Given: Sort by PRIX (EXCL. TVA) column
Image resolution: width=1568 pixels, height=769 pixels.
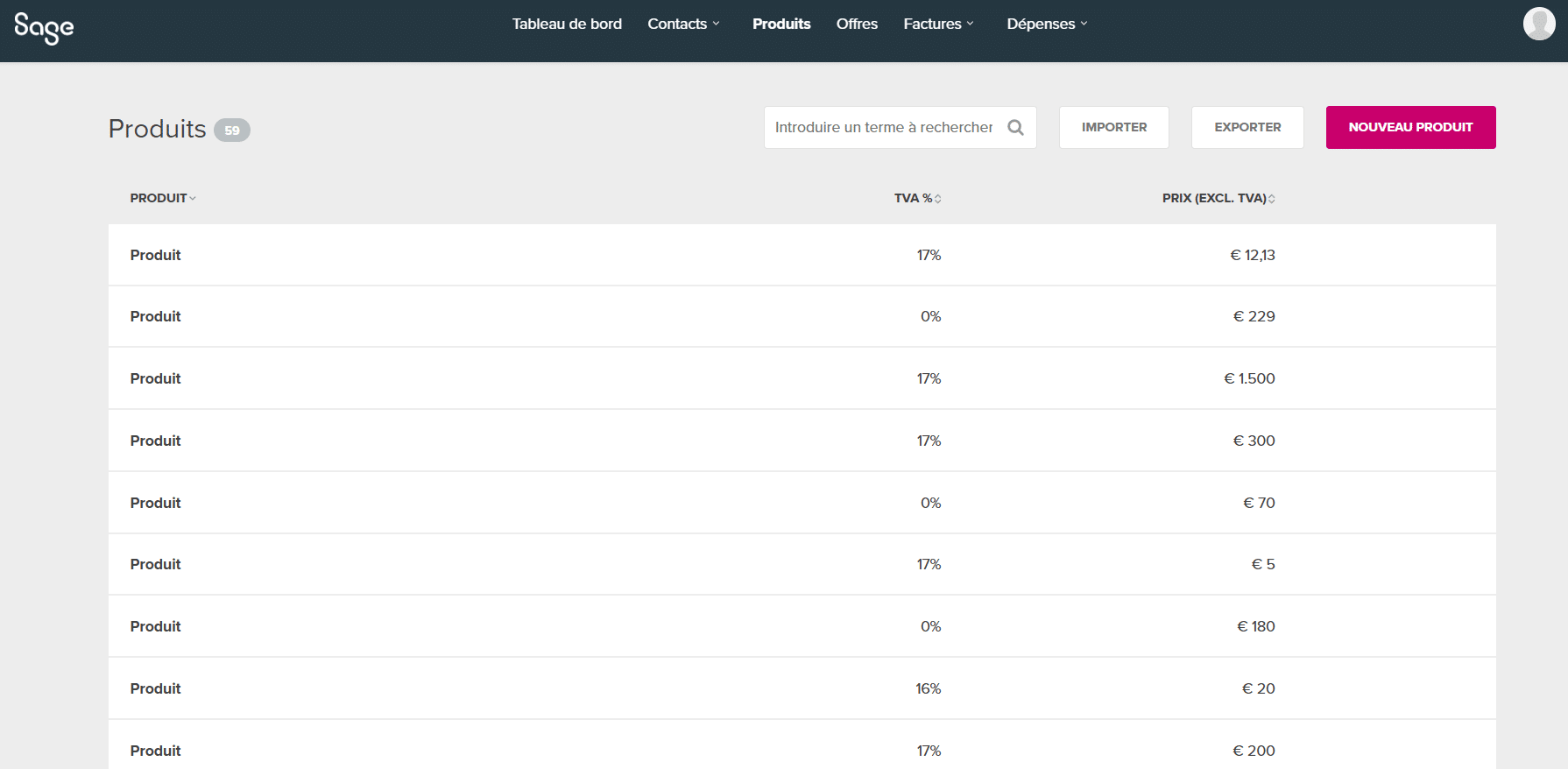Looking at the screenshot, I should (1218, 198).
